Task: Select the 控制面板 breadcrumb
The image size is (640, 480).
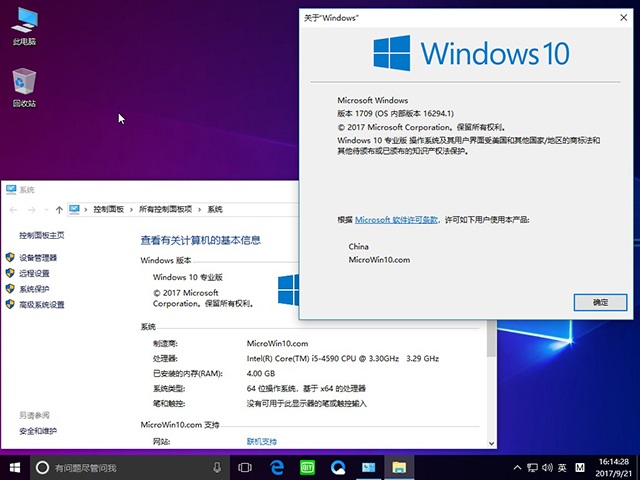Action: click(x=109, y=209)
